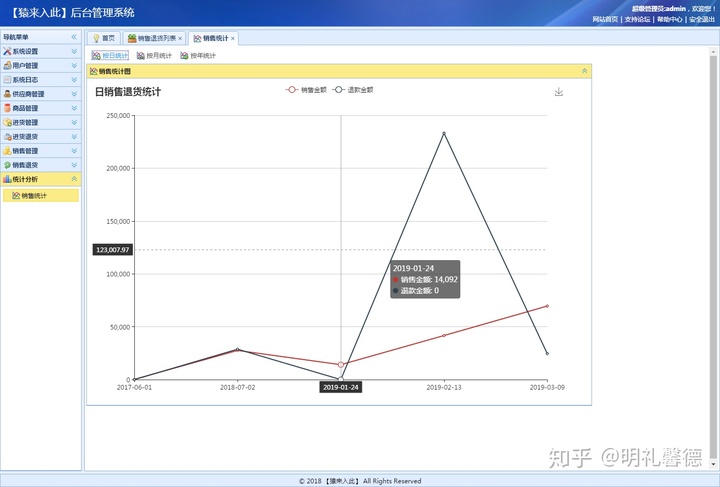Collapse the 统计分析 section chevron
Viewport: 720px width, 487px height.
click(x=74, y=179)
